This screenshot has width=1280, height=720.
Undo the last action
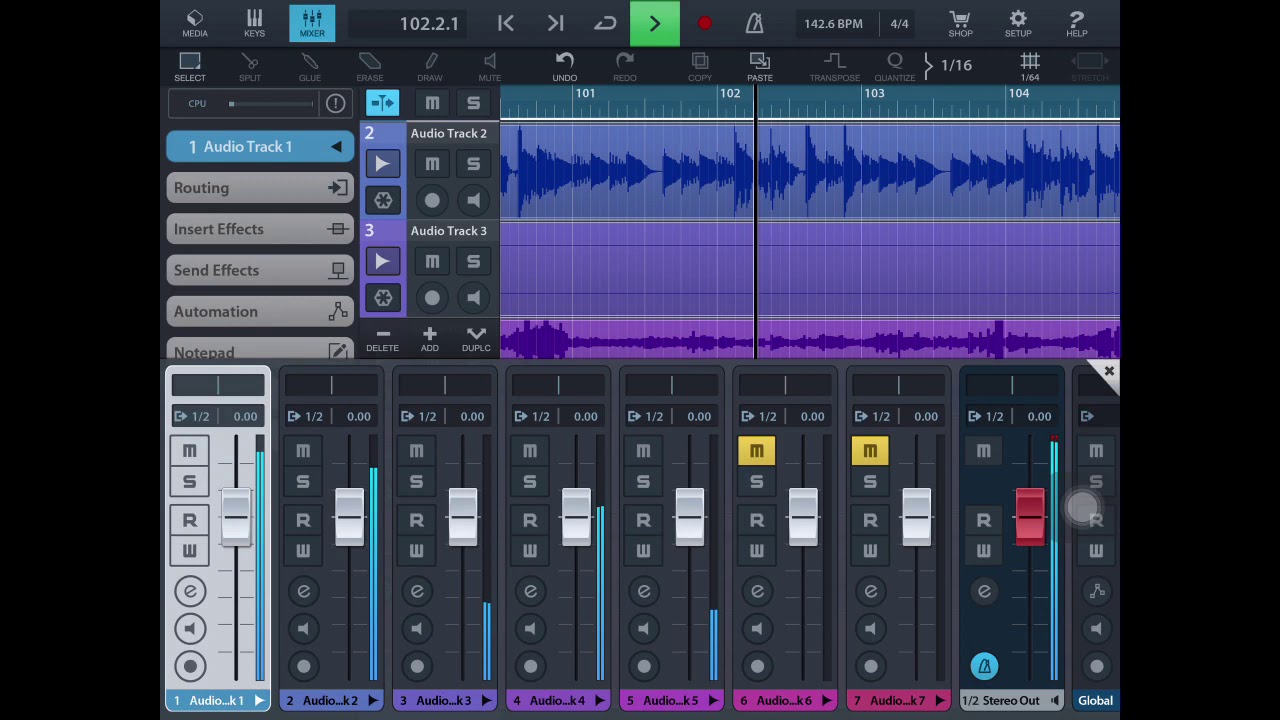(x=565, y=67)
